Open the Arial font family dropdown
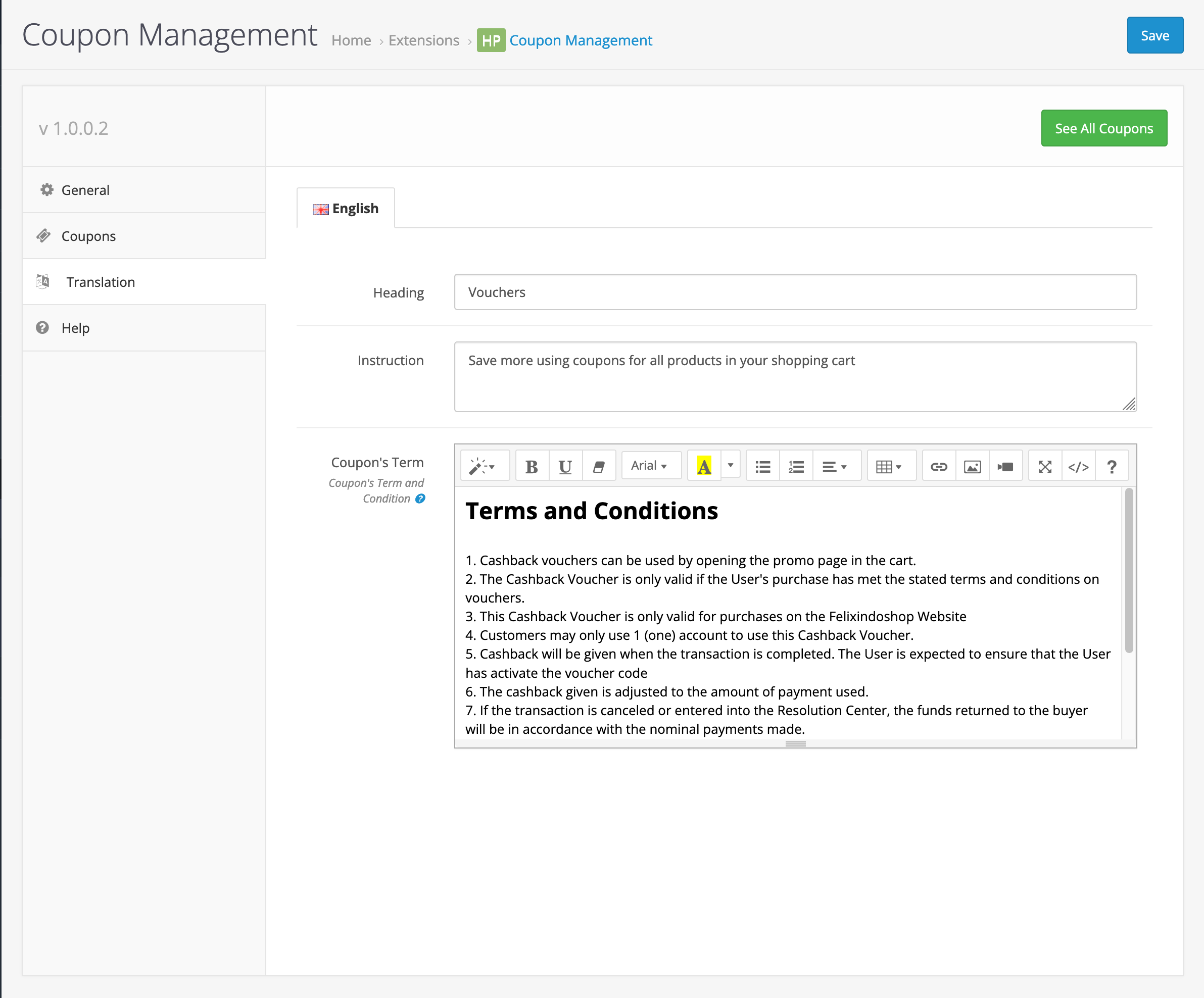This screenshot has height=998, width=1204. 650,466
